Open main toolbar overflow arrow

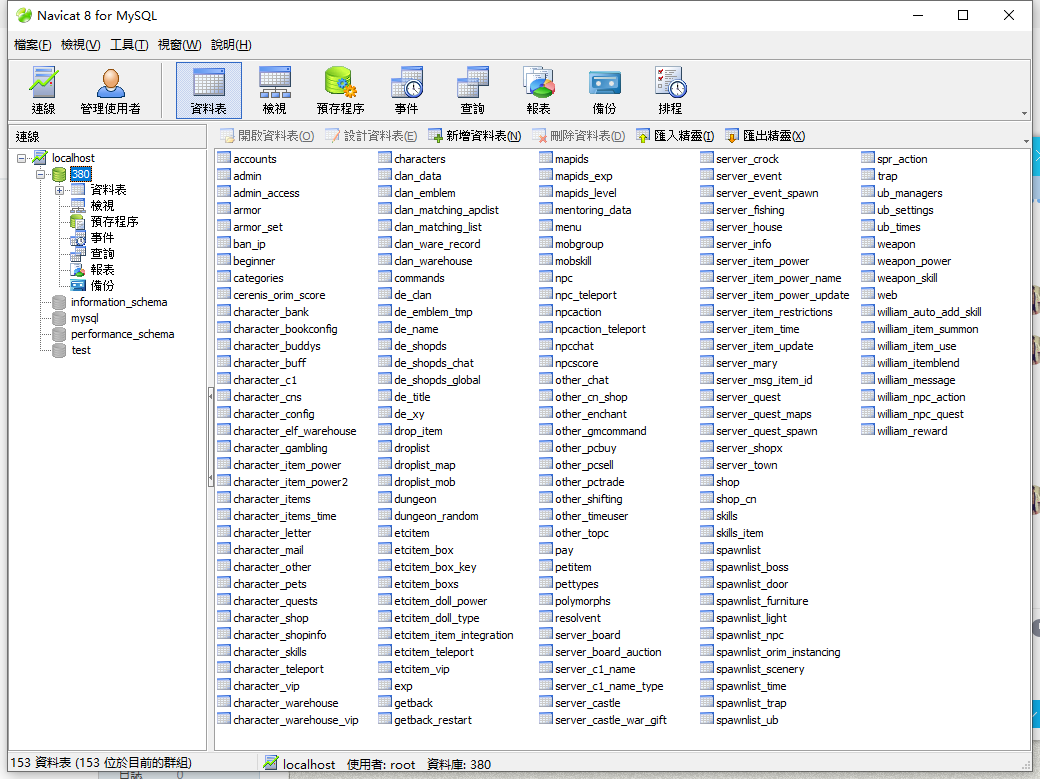tap(1024, 113)
